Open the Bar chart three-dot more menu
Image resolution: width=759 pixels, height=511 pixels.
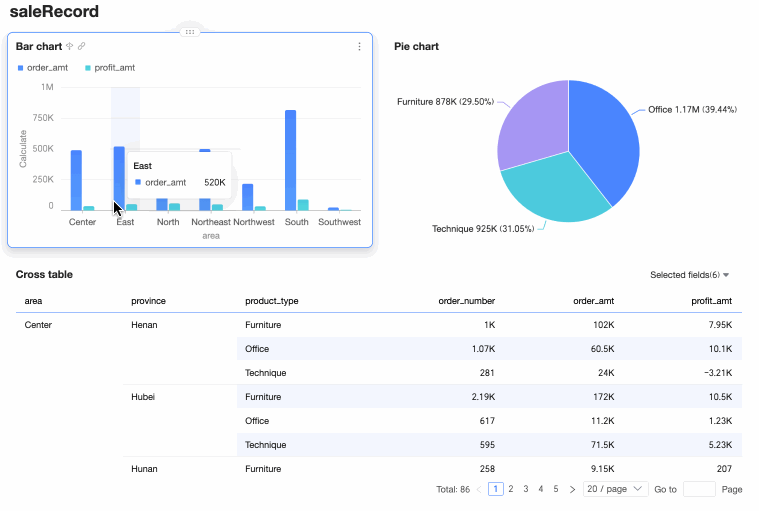point(359,46)
